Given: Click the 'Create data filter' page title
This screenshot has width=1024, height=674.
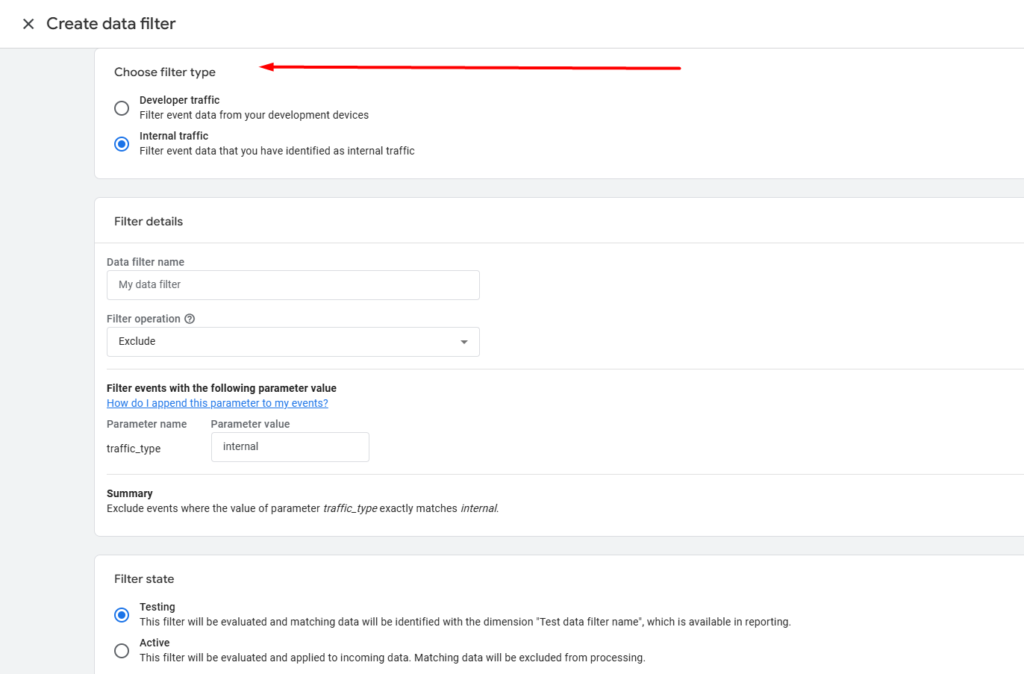Looking at the screenshot, I should click(x=111, y=24).
